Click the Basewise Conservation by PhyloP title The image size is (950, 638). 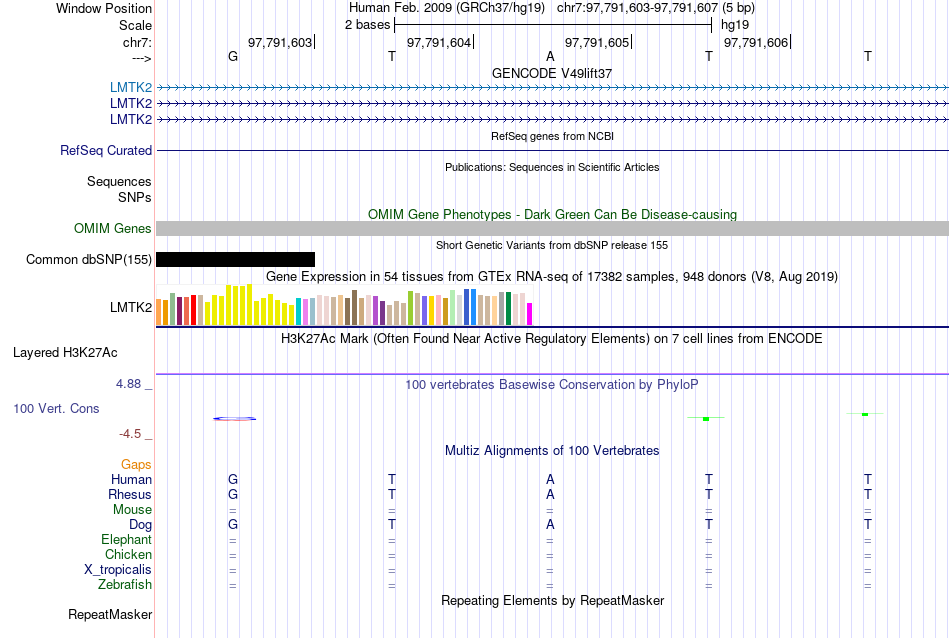click(x=552, y=384)
